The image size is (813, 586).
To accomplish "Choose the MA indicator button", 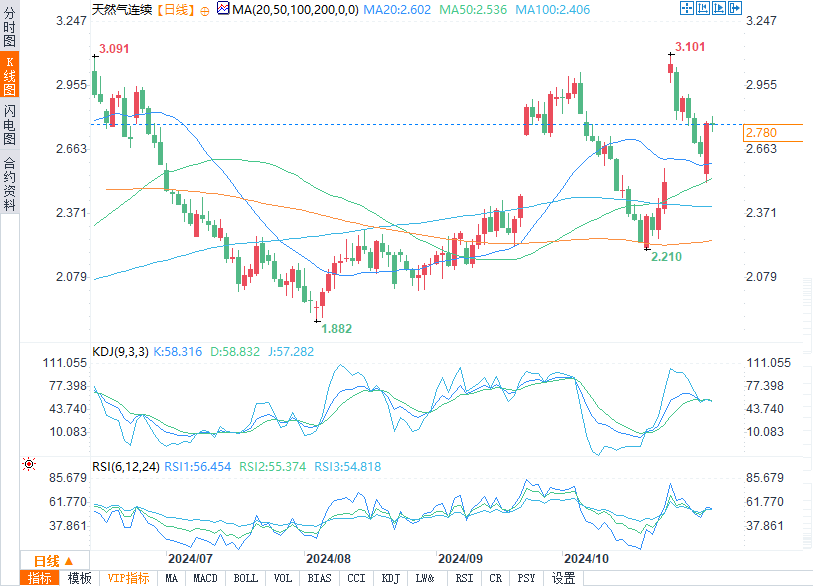I will (172, 578).
